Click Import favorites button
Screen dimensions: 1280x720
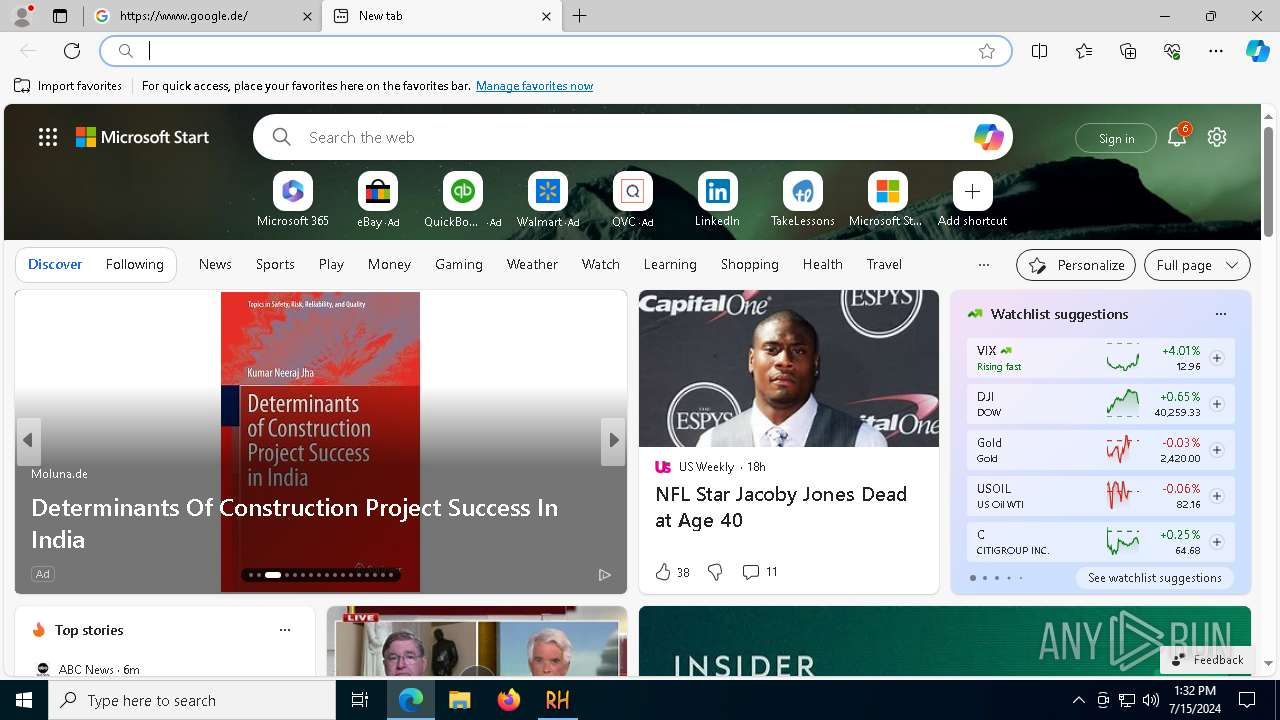[68, 86]
